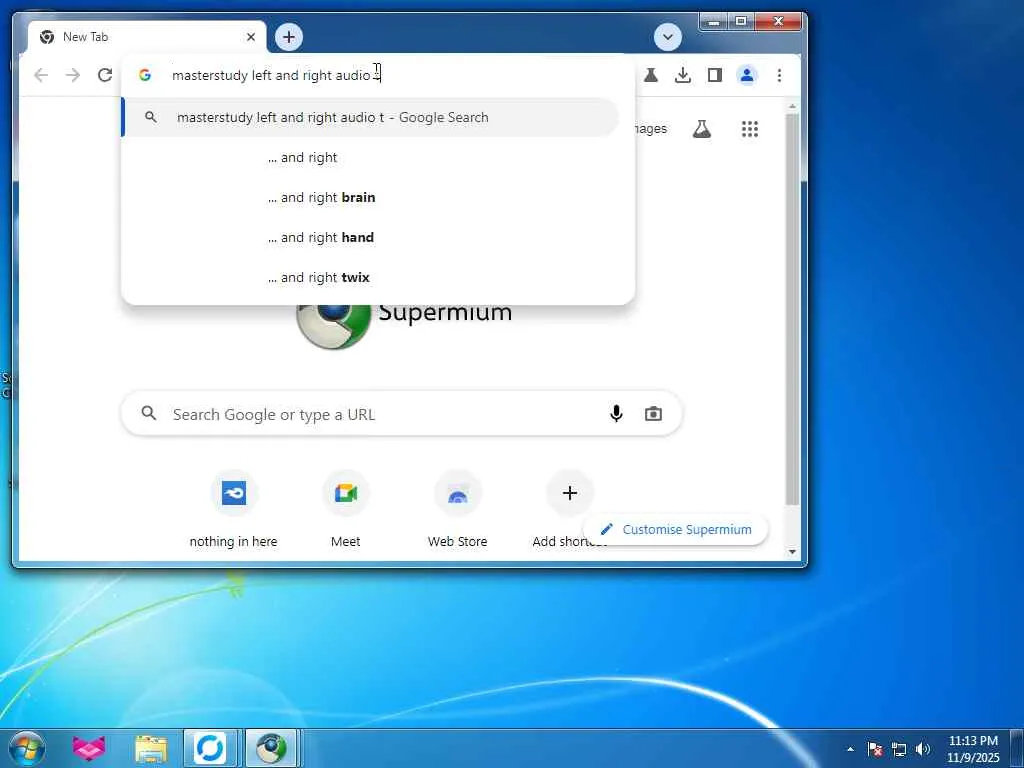This screenshot has height=768, width=1024.
Task: Open the profile avatar button
Action: 746,75
